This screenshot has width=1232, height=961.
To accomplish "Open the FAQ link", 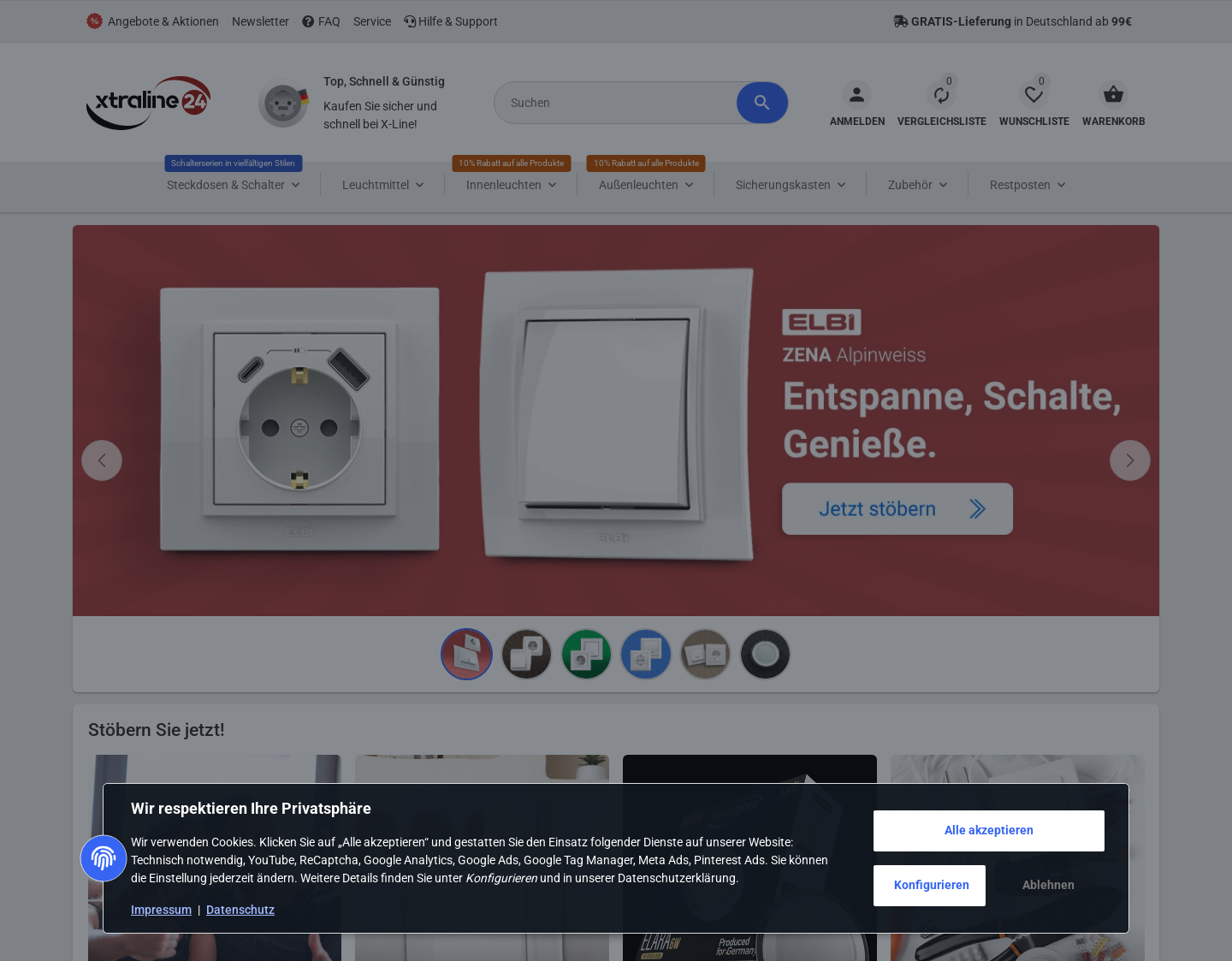I will click(329, 21).
